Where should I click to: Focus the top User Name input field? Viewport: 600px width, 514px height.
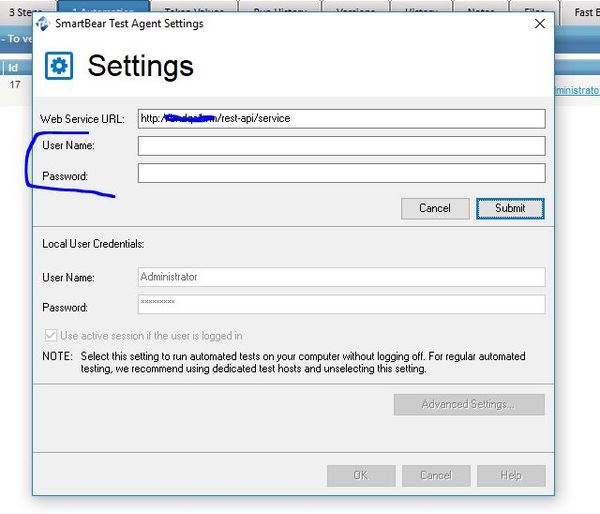tap(341, 146)
